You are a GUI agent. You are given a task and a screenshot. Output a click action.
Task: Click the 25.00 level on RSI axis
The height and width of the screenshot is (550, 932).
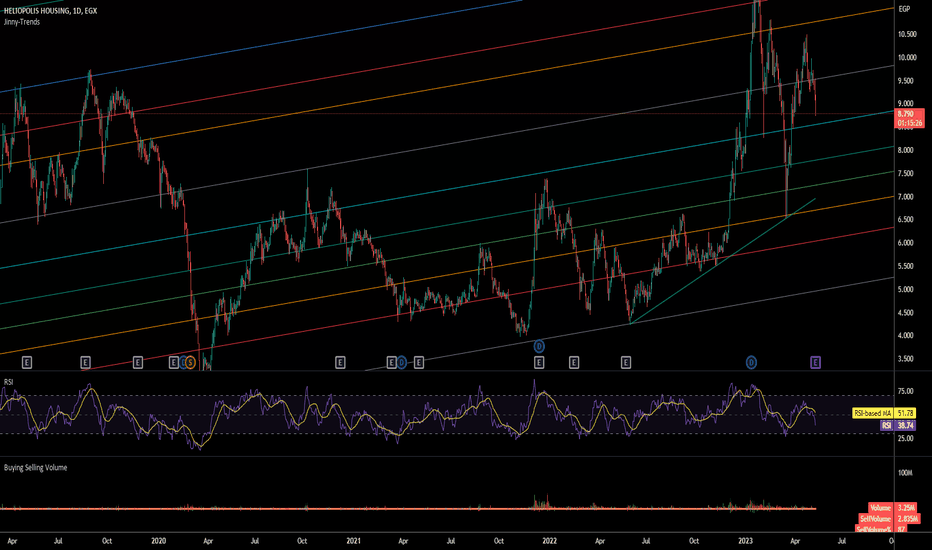906,438
